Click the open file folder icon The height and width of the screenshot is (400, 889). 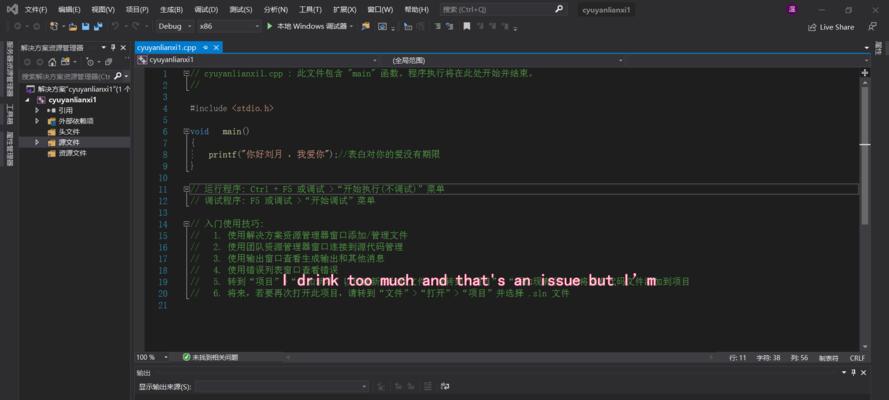click(73, 27)
